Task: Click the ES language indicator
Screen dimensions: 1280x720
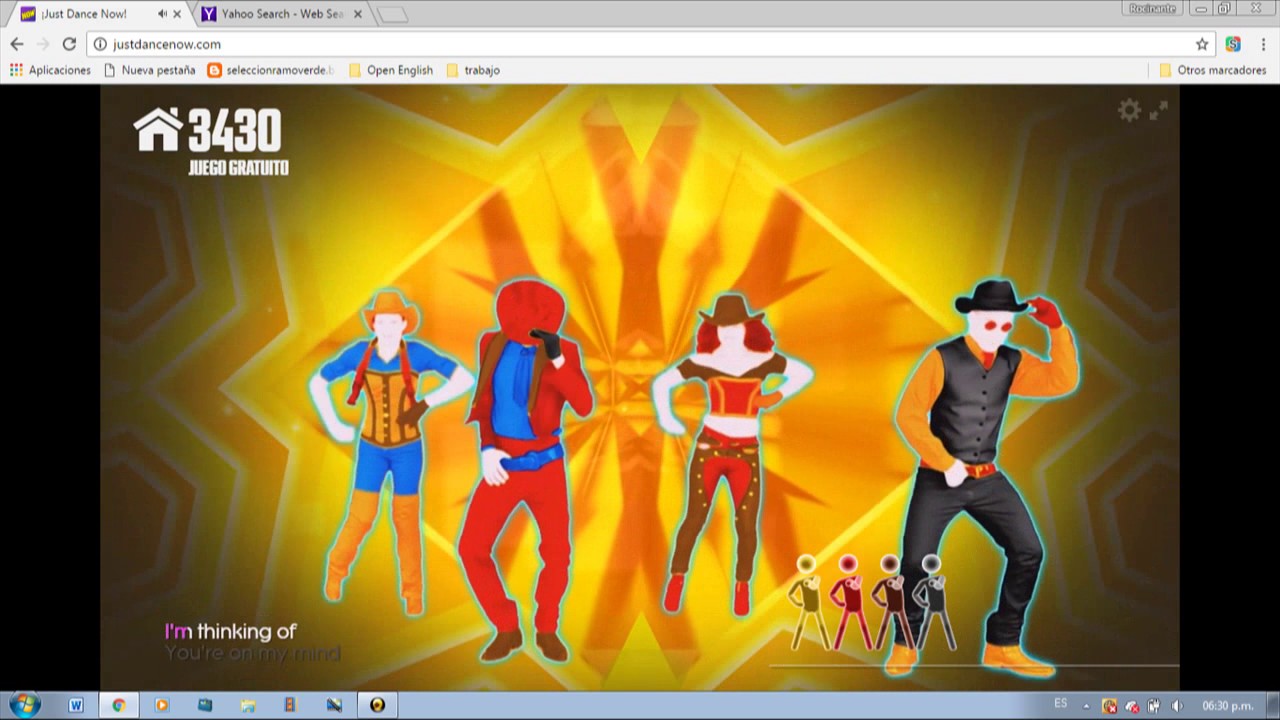Action: (1060, 704)
